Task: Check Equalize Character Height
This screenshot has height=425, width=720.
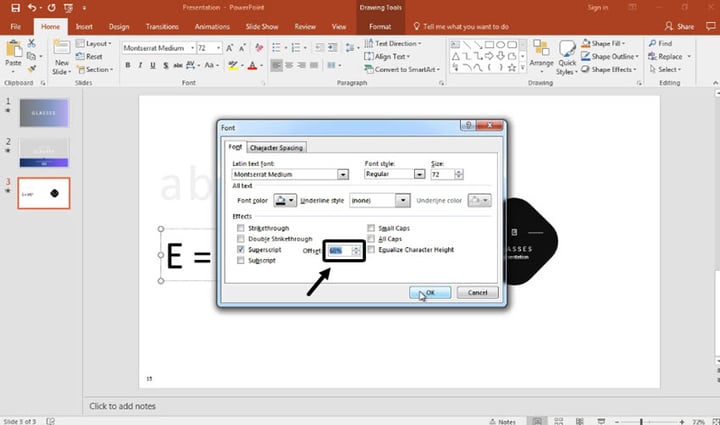Action: coord(371,249)
